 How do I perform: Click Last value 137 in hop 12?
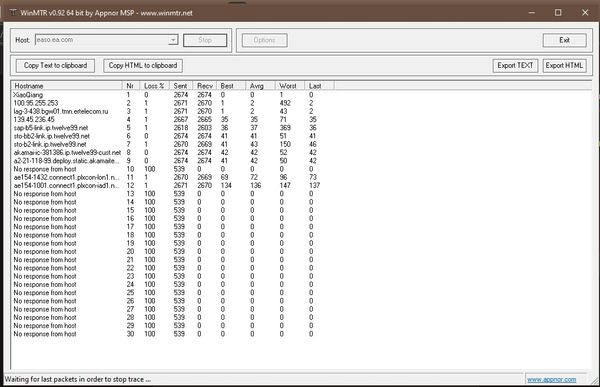pyautogui.click(x=315, y=185)
